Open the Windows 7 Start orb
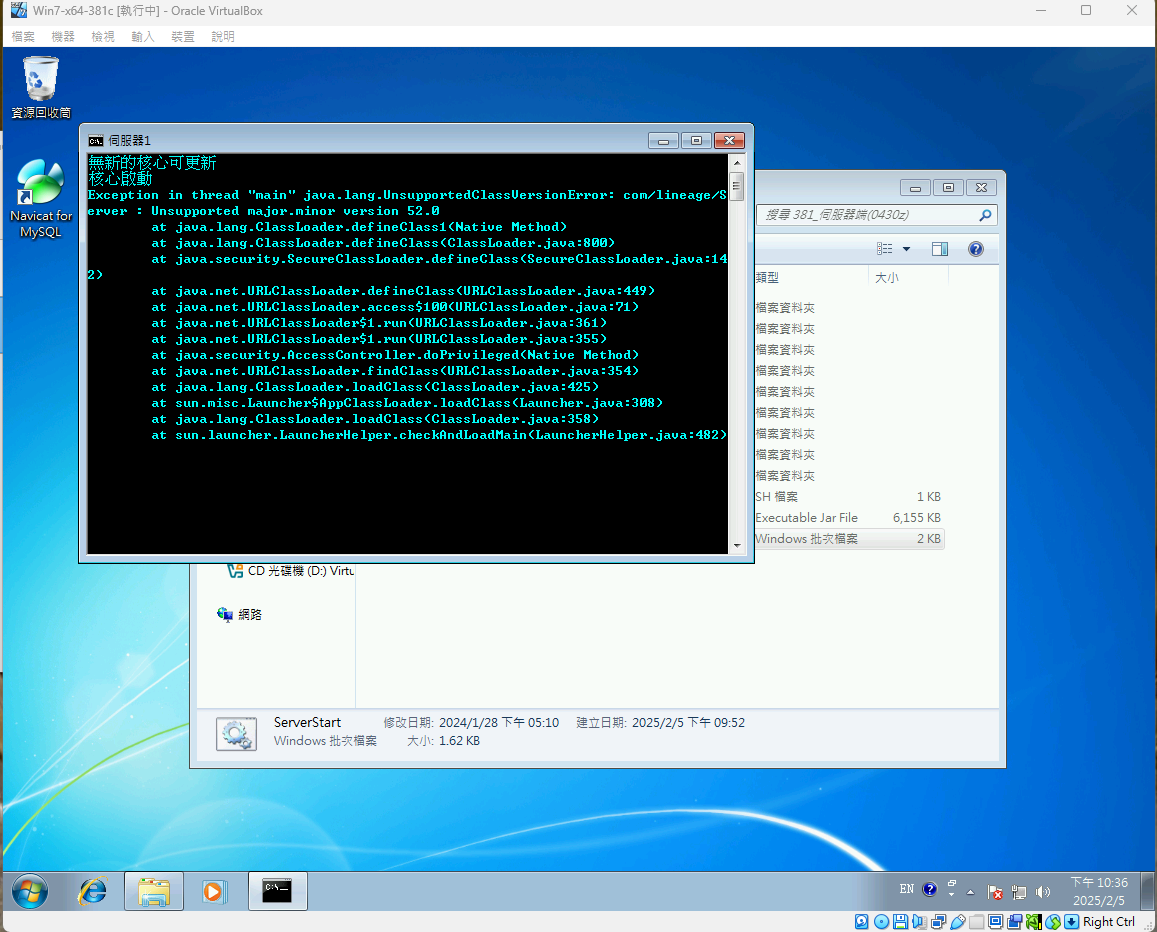 (x=30, y=891)
